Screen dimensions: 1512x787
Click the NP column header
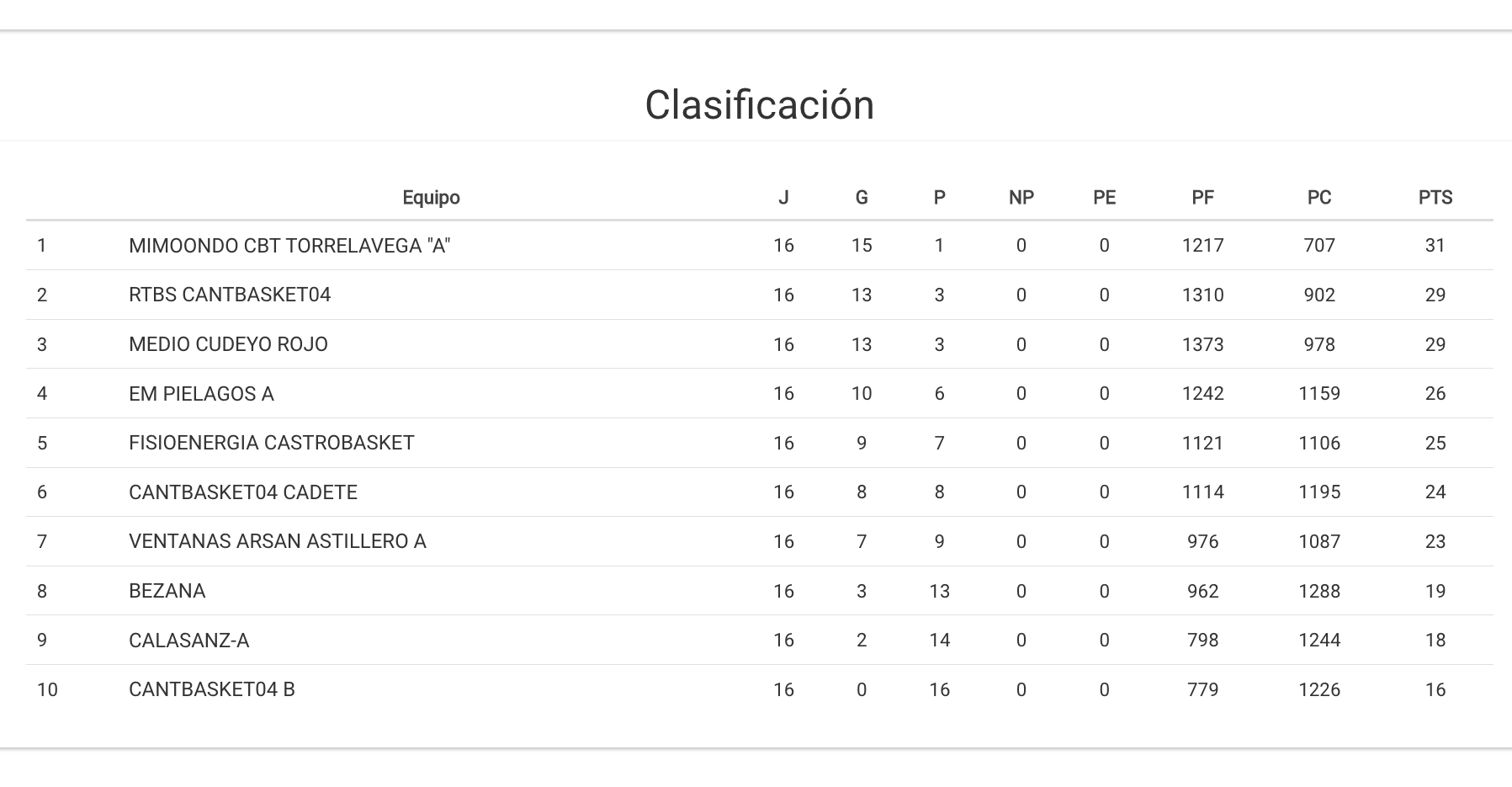pos(1021,198)
